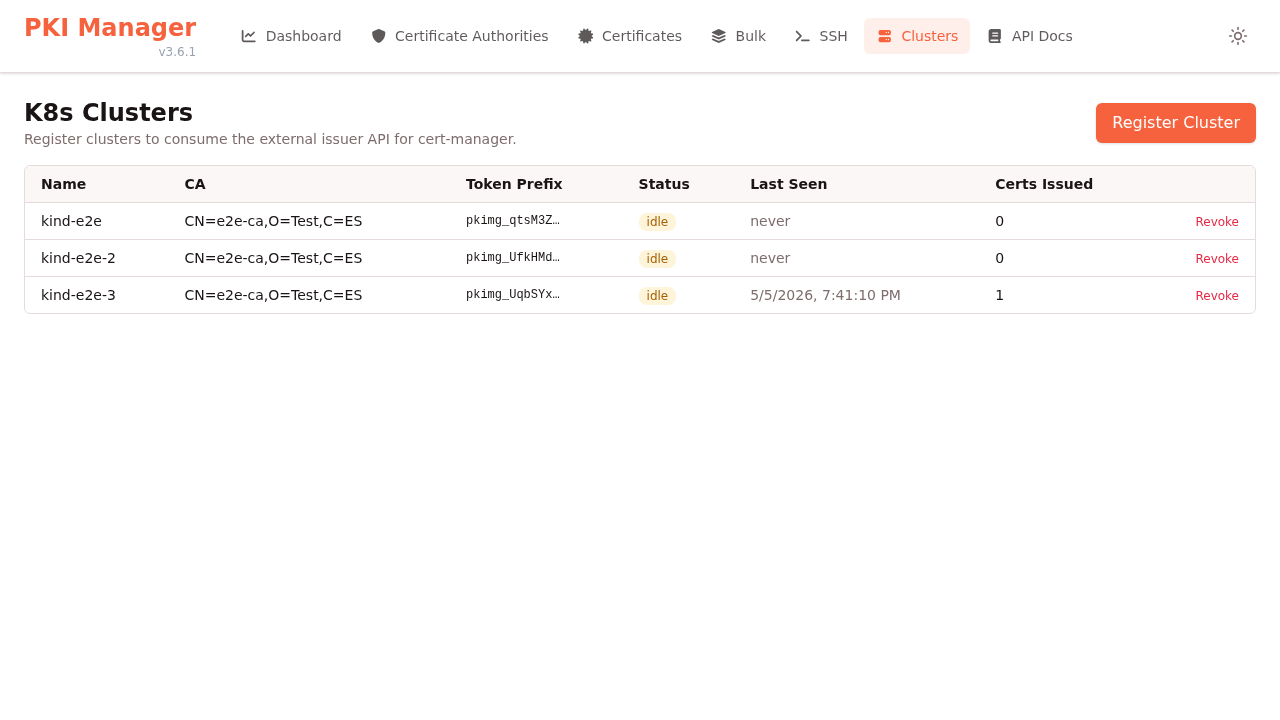Click last seen 5/5/2026, 7:41:10 PM

(825, 295)
